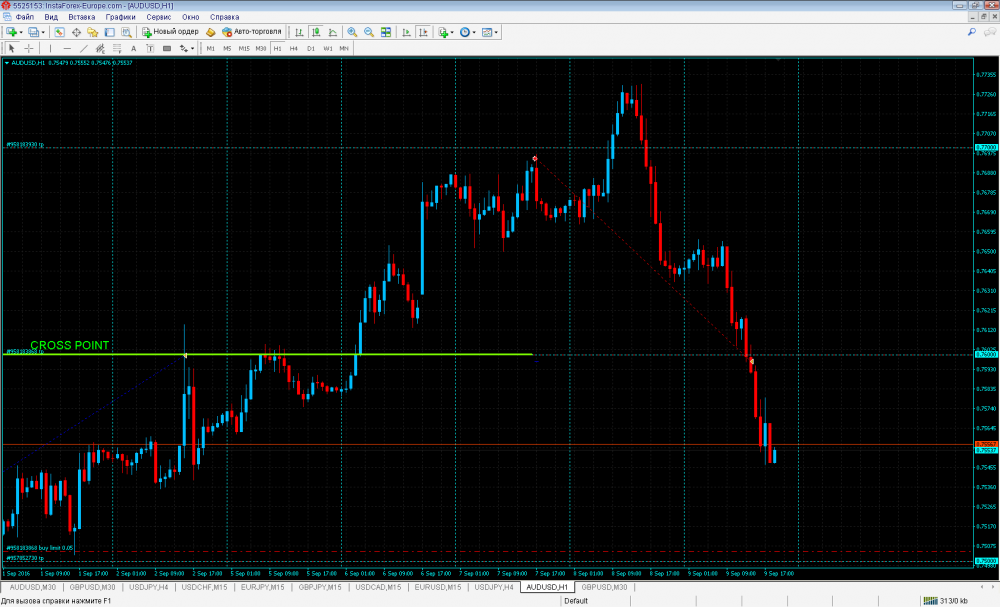
Task: Zoom in on the chart
Action: (352, 32)
